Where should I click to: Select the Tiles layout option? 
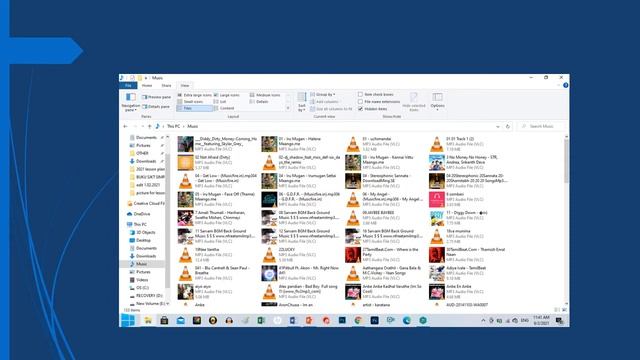click(195, 108)
